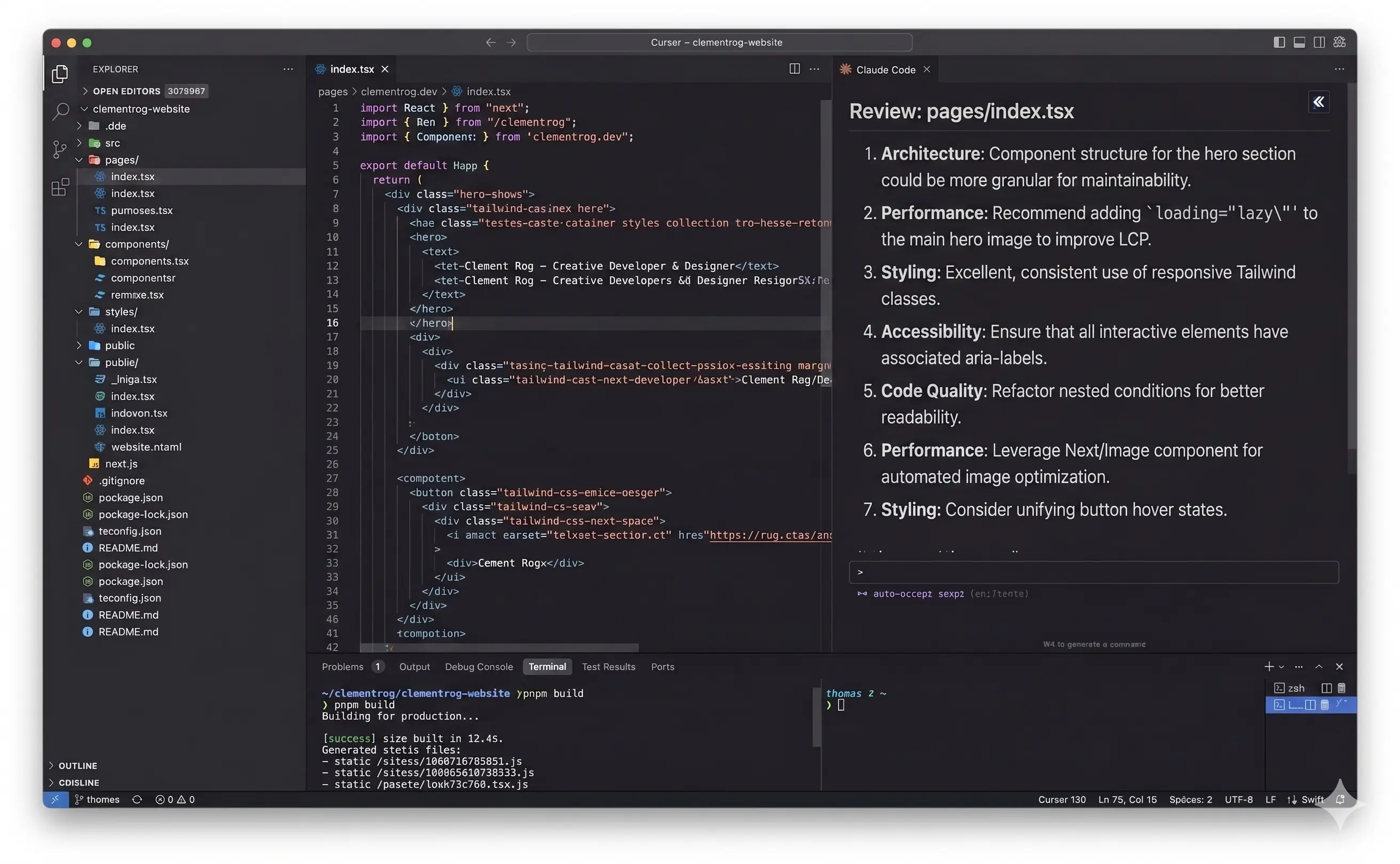
Task: Kill the highlighted second terminal with trash icon
Action: [1324, 705]
